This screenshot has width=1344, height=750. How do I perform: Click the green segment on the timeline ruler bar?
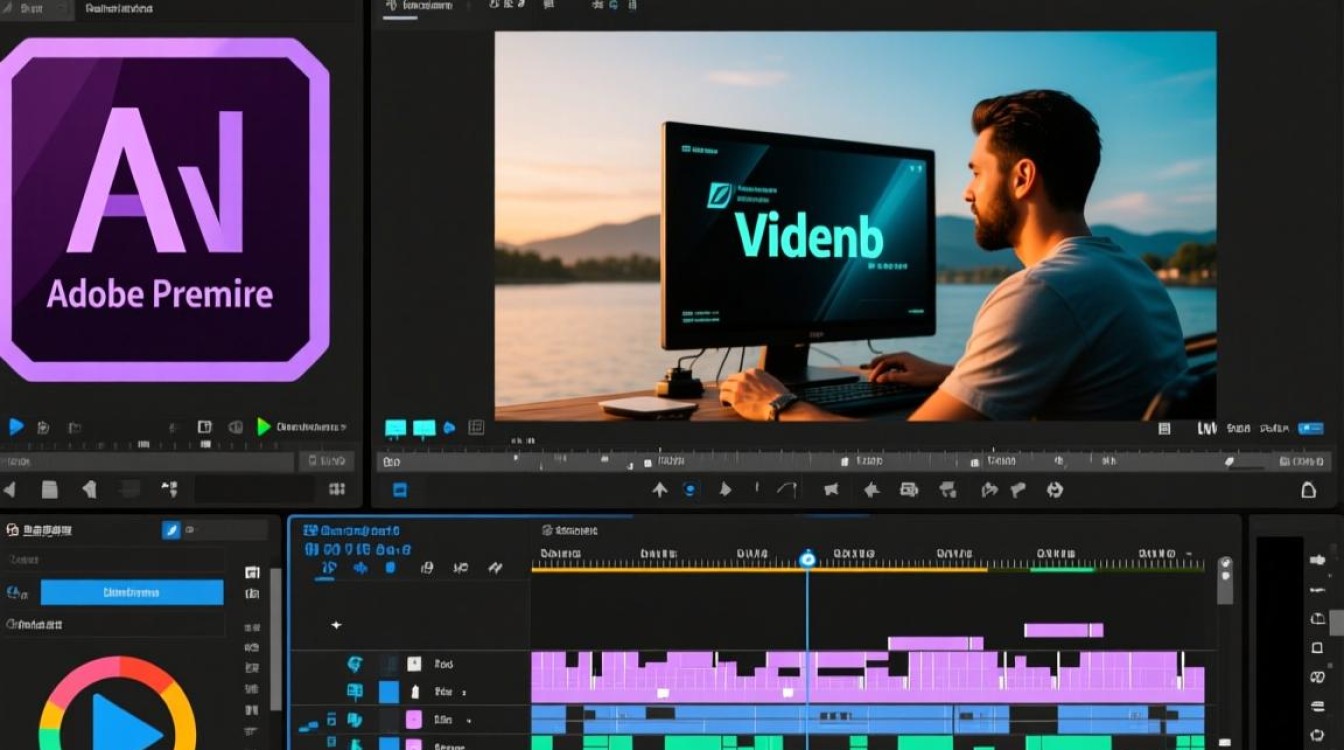click(x=1063, y=569)
